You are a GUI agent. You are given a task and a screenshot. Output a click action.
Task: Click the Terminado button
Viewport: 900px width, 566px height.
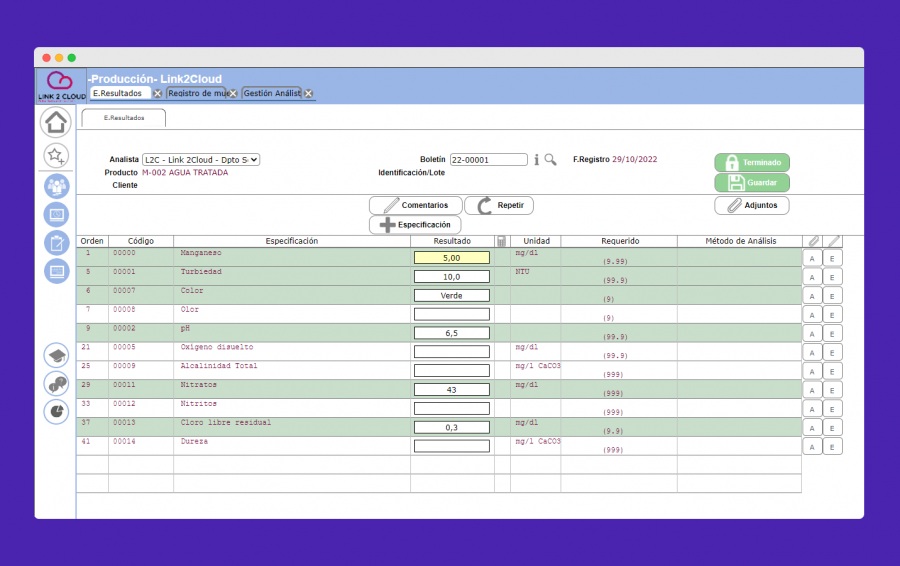pos(752,162)
